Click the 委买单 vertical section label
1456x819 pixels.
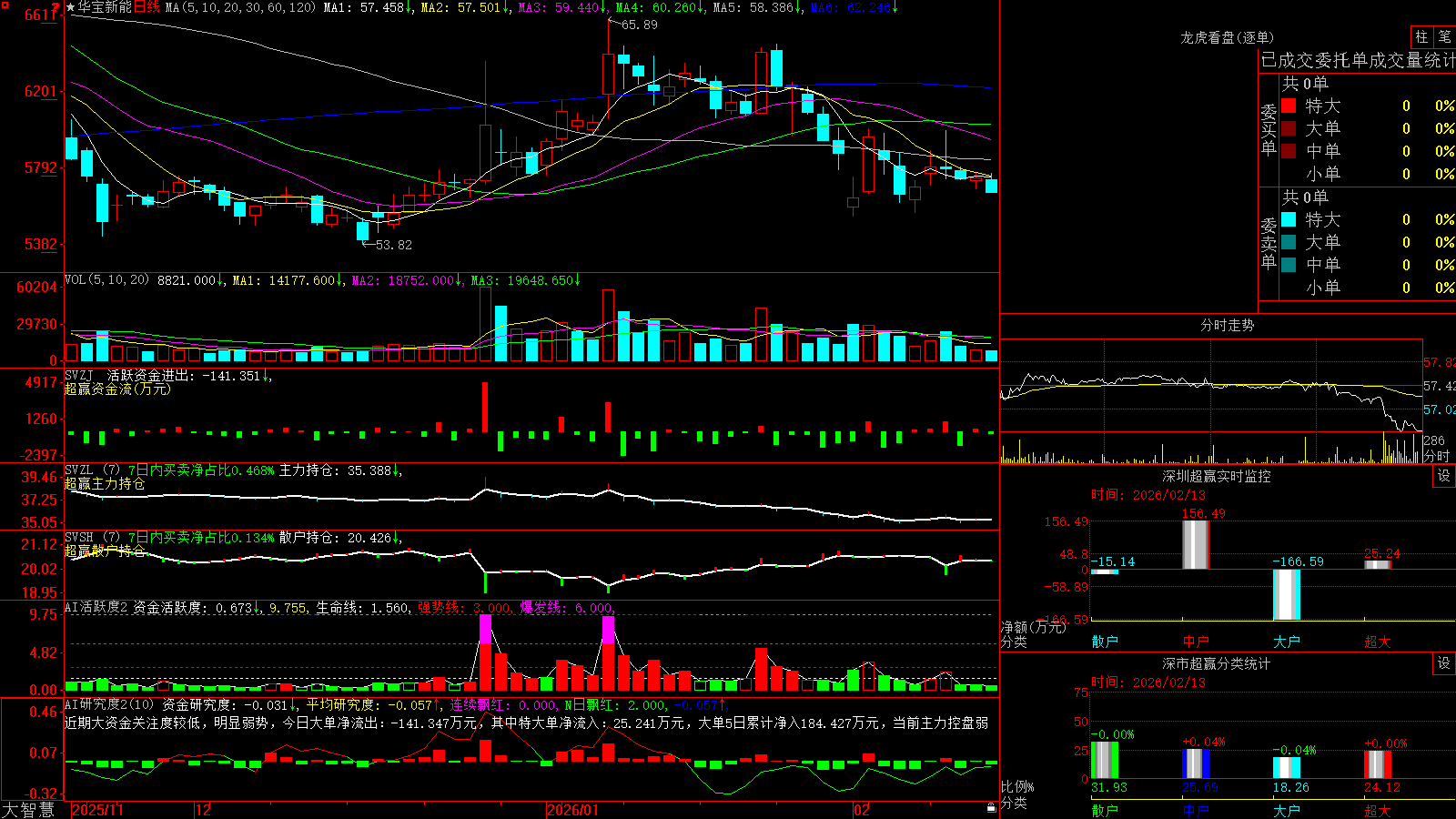(1269, 130)
